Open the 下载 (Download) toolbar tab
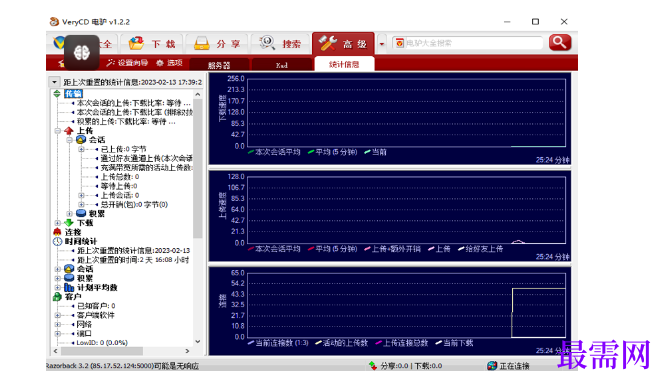This screenshot has width=669, height=386. pos(151,44)
